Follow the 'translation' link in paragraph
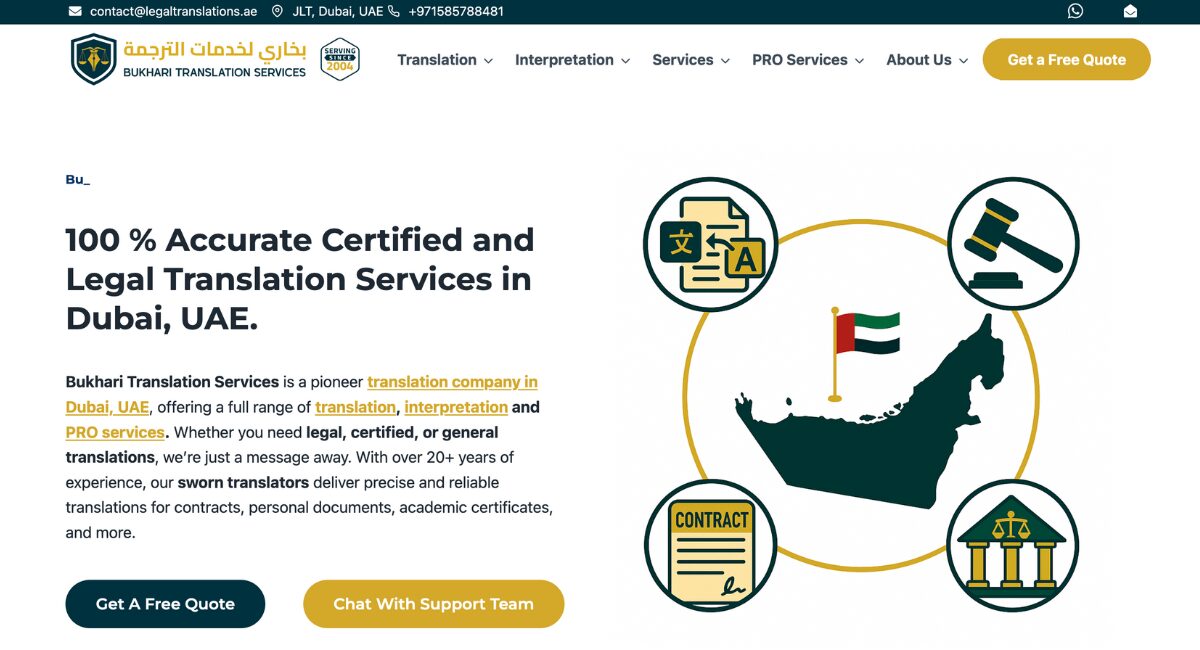1200x650 pixels. [x=356, y=407]
